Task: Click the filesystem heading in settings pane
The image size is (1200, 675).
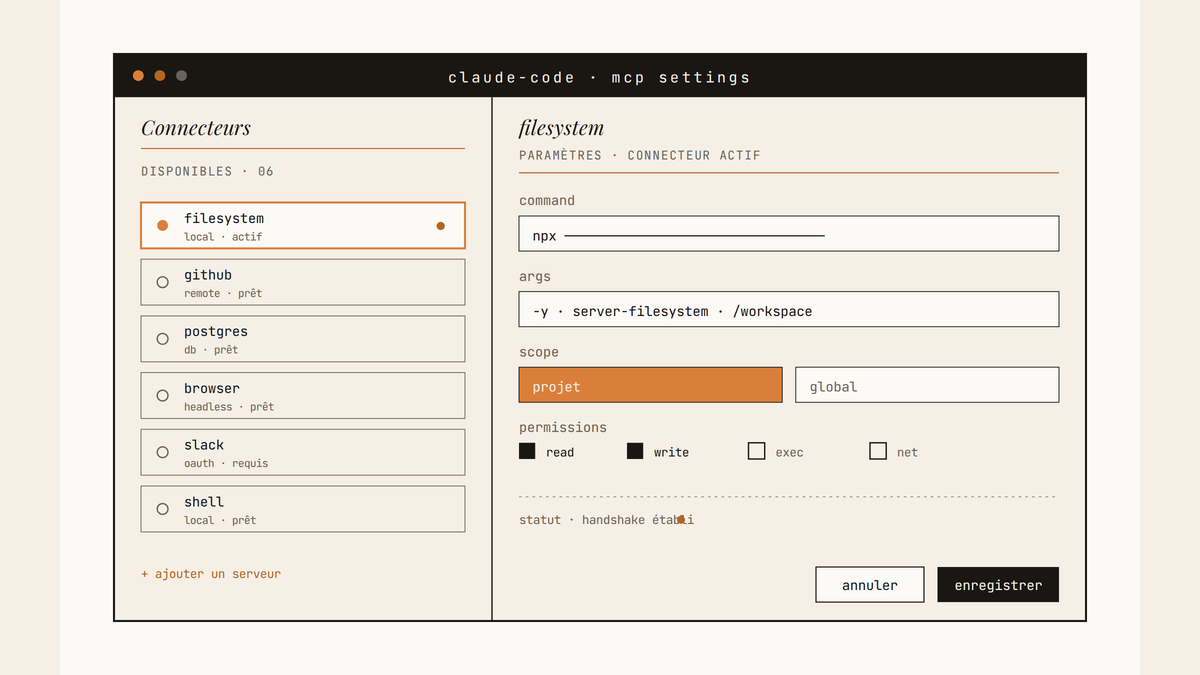Action: point(561,128)
